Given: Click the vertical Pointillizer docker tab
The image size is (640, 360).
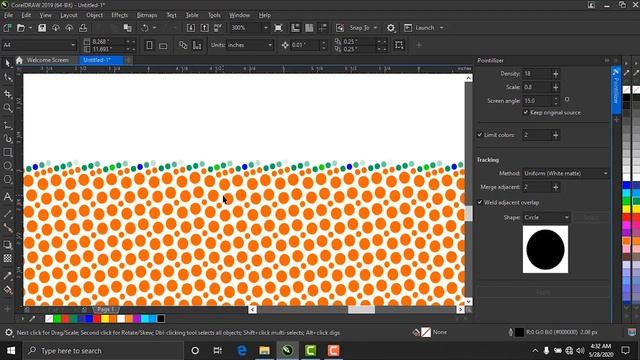Looking at the screenshot, I should (x=616, y=89).
